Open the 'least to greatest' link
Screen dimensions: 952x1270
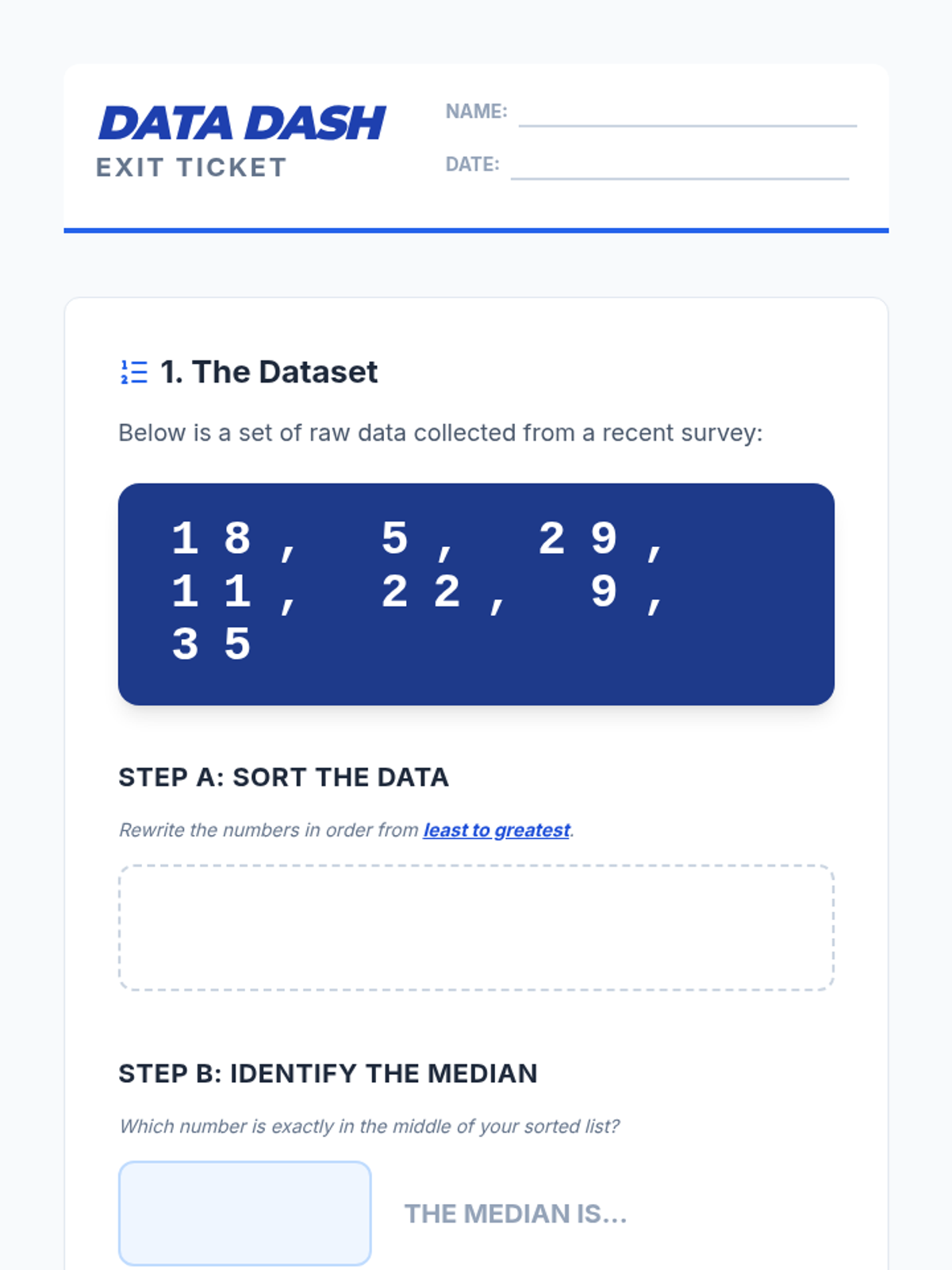pos(497,830)
